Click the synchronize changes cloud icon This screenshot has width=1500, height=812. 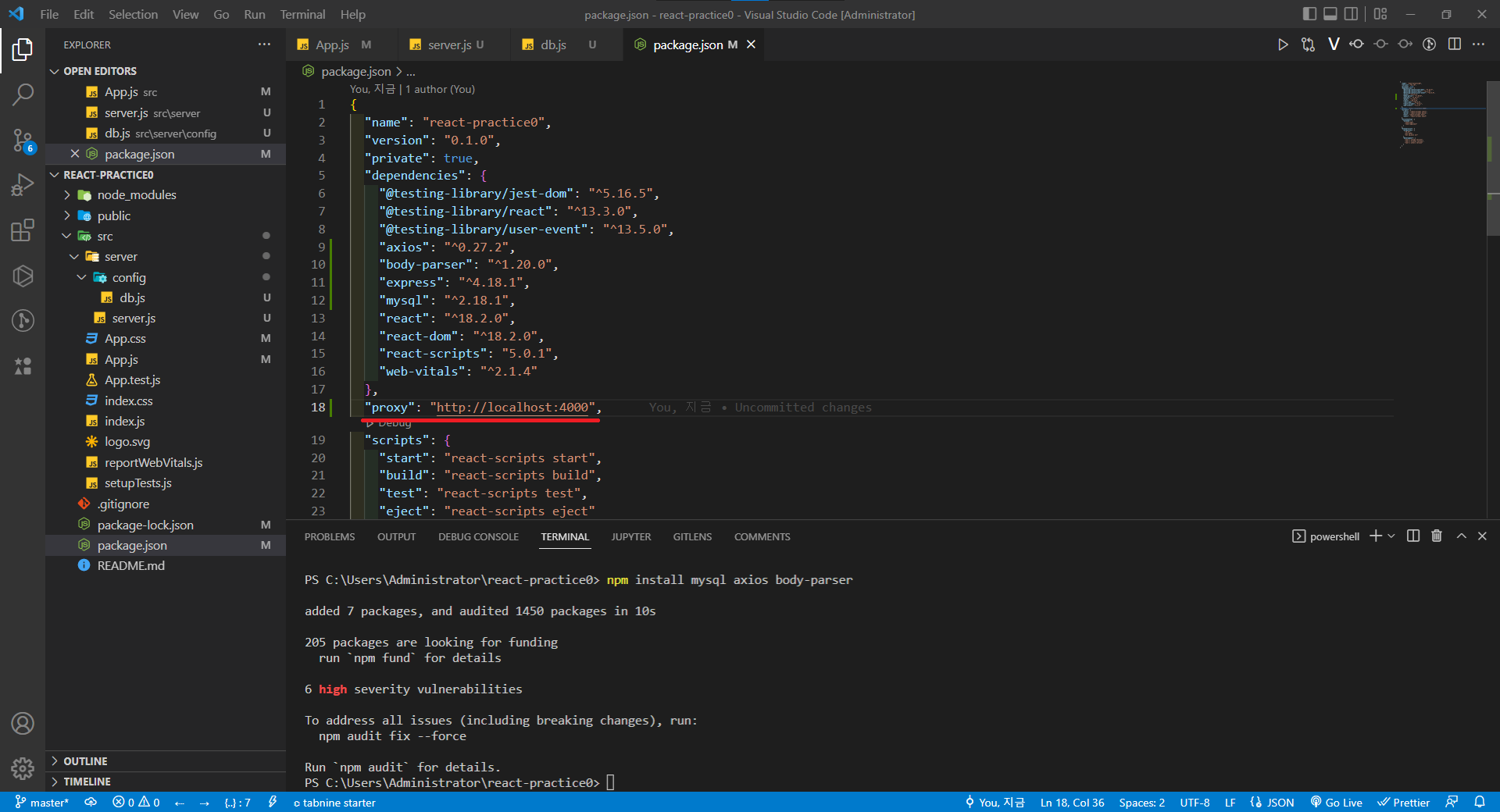tap(91, 802)
